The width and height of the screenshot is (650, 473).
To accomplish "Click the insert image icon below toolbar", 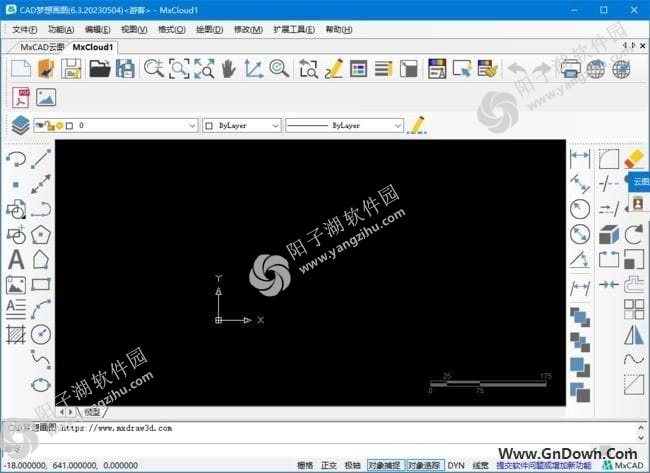I will pos(46,97).
